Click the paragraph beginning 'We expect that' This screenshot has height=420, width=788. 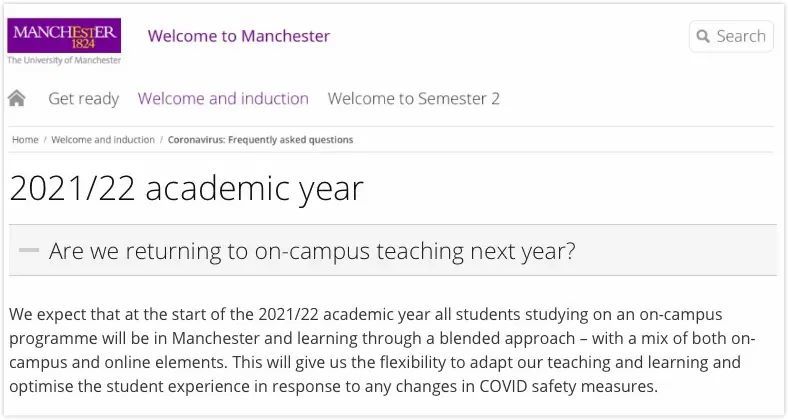click(x=382, y=350)
